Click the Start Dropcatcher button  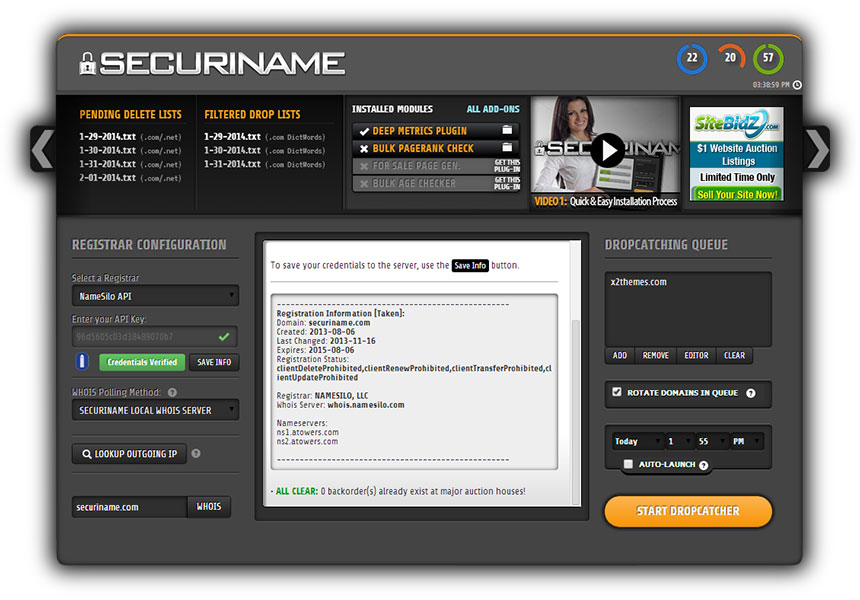tap(688, 511)
